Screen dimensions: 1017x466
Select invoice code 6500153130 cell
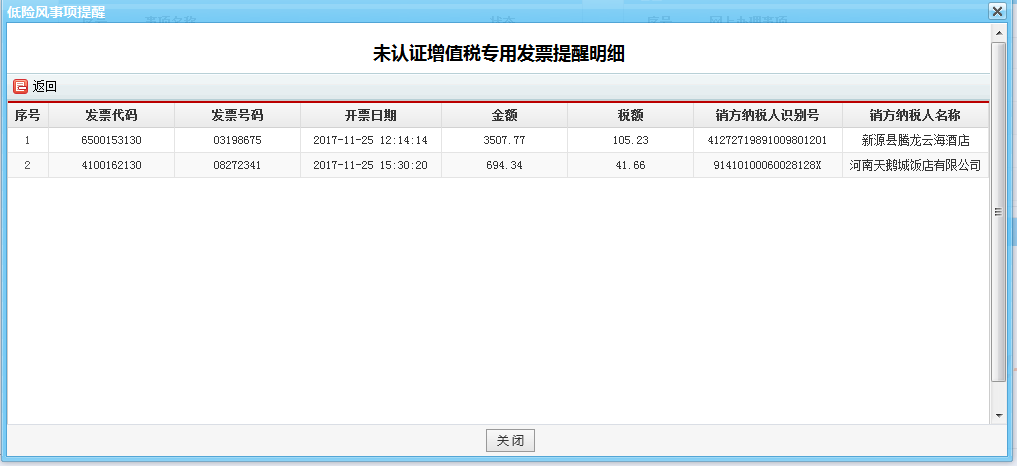(111, 140)
